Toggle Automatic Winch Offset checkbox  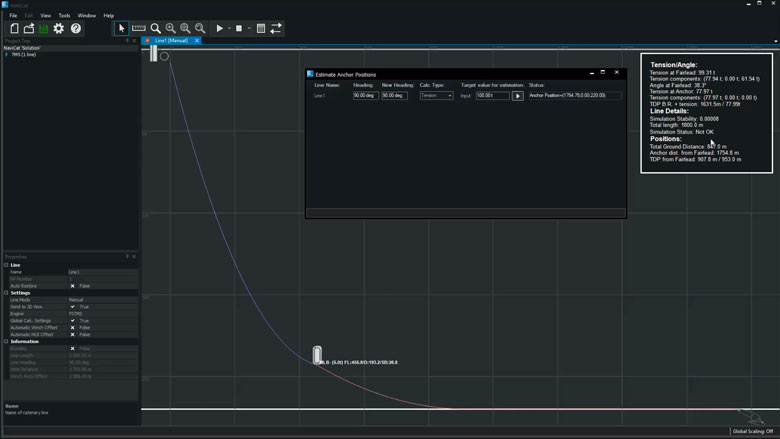coord(73,327)
